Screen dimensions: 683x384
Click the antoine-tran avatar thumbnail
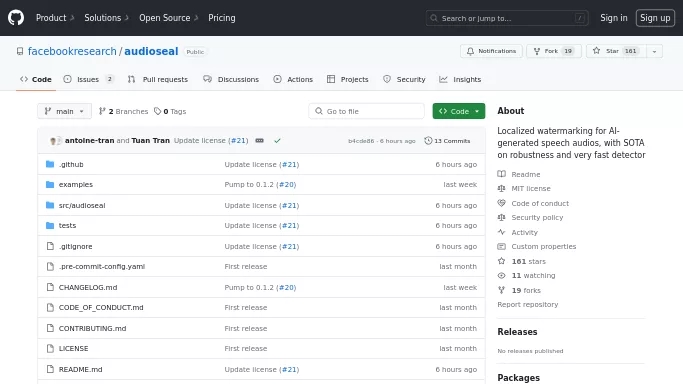click(x=54, y=141)
